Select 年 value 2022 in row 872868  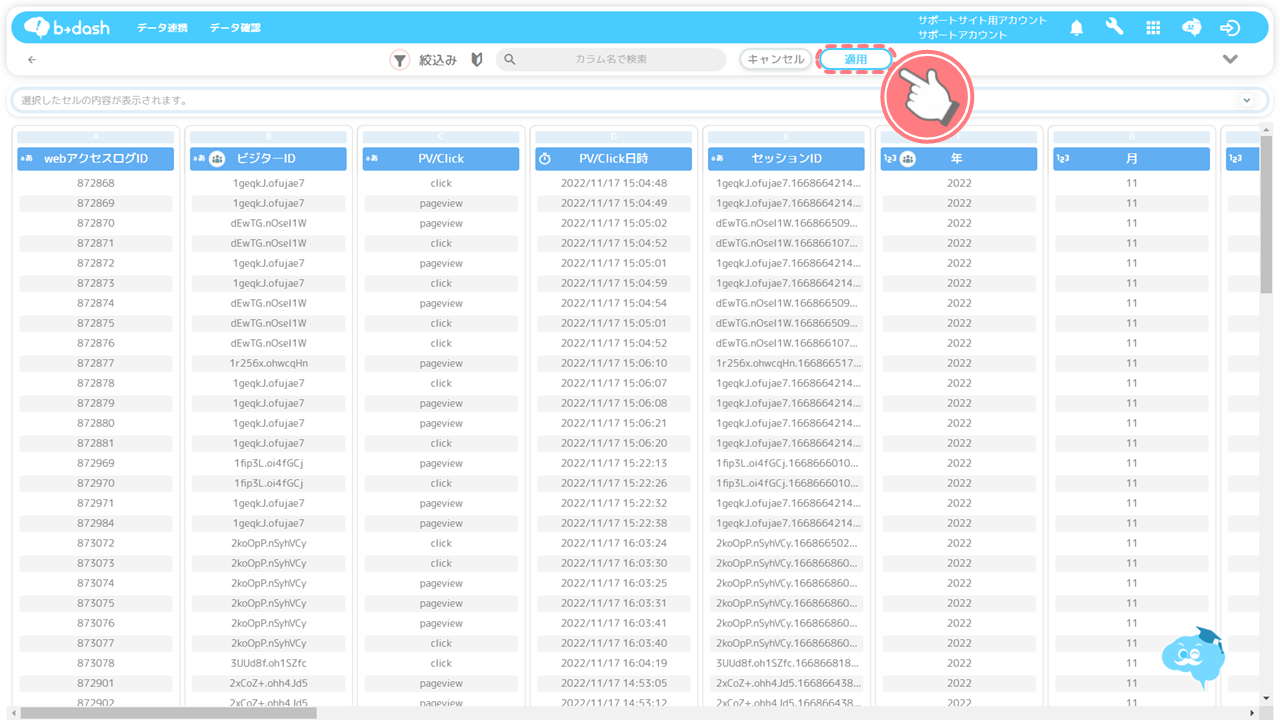(959, 183)
